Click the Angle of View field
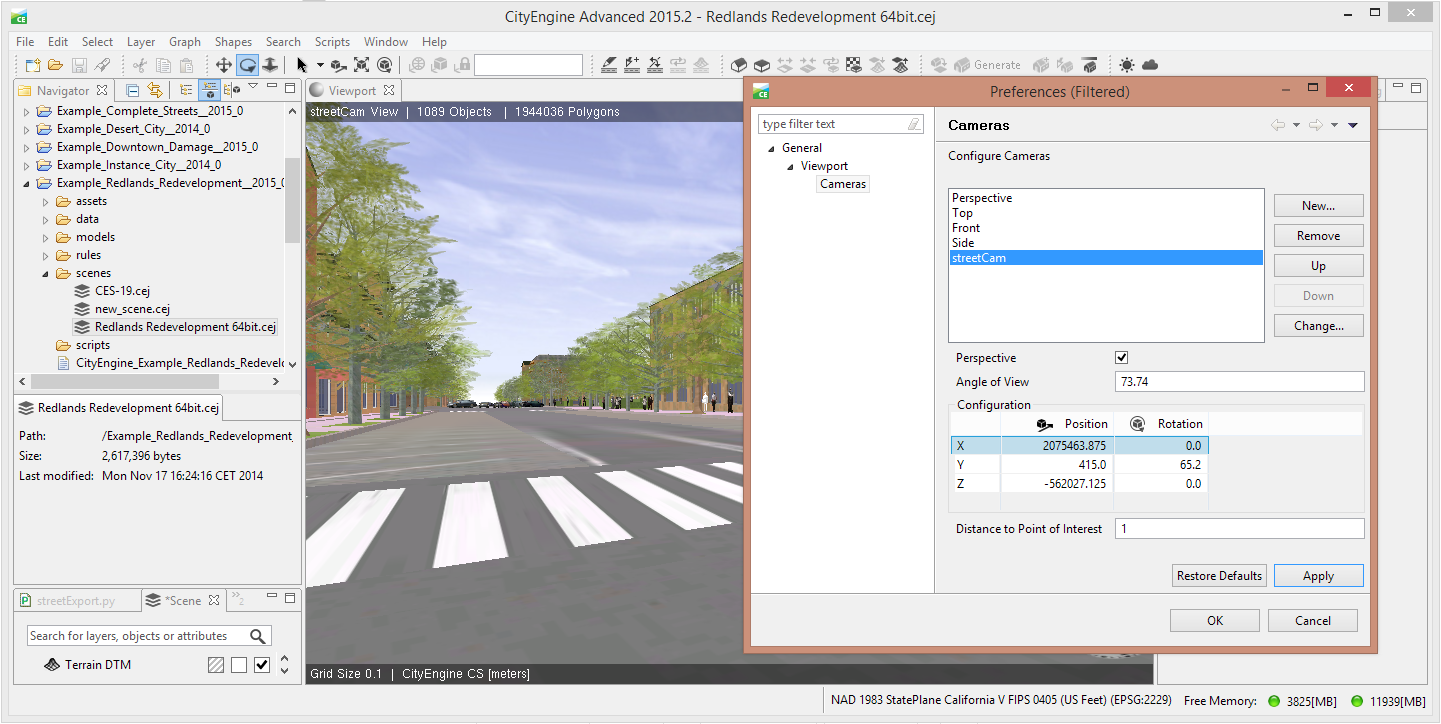This screenshot has height=724, width=1441. click(1239, 382)
